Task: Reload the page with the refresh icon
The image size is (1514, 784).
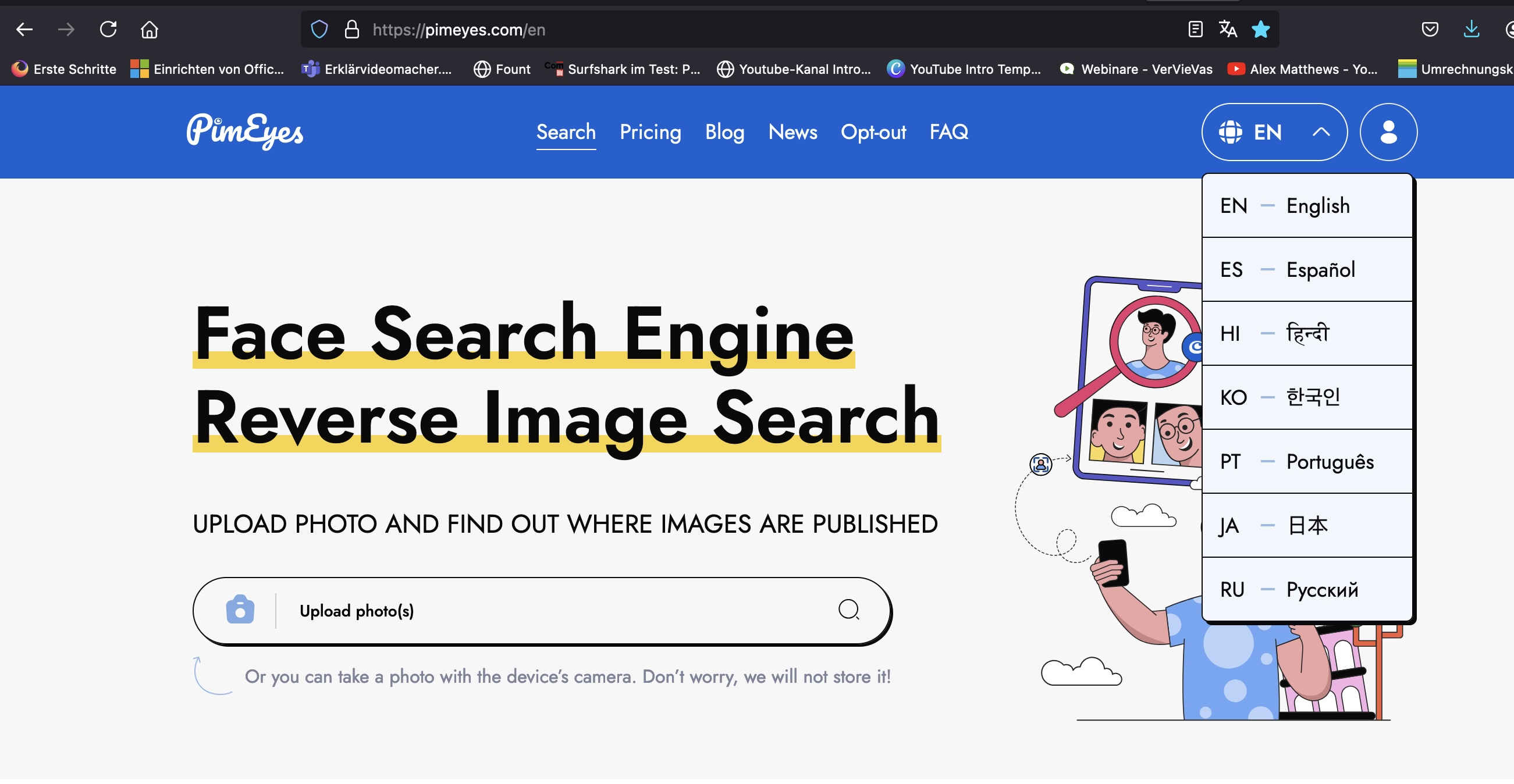Action: click(x=108, y=28)
